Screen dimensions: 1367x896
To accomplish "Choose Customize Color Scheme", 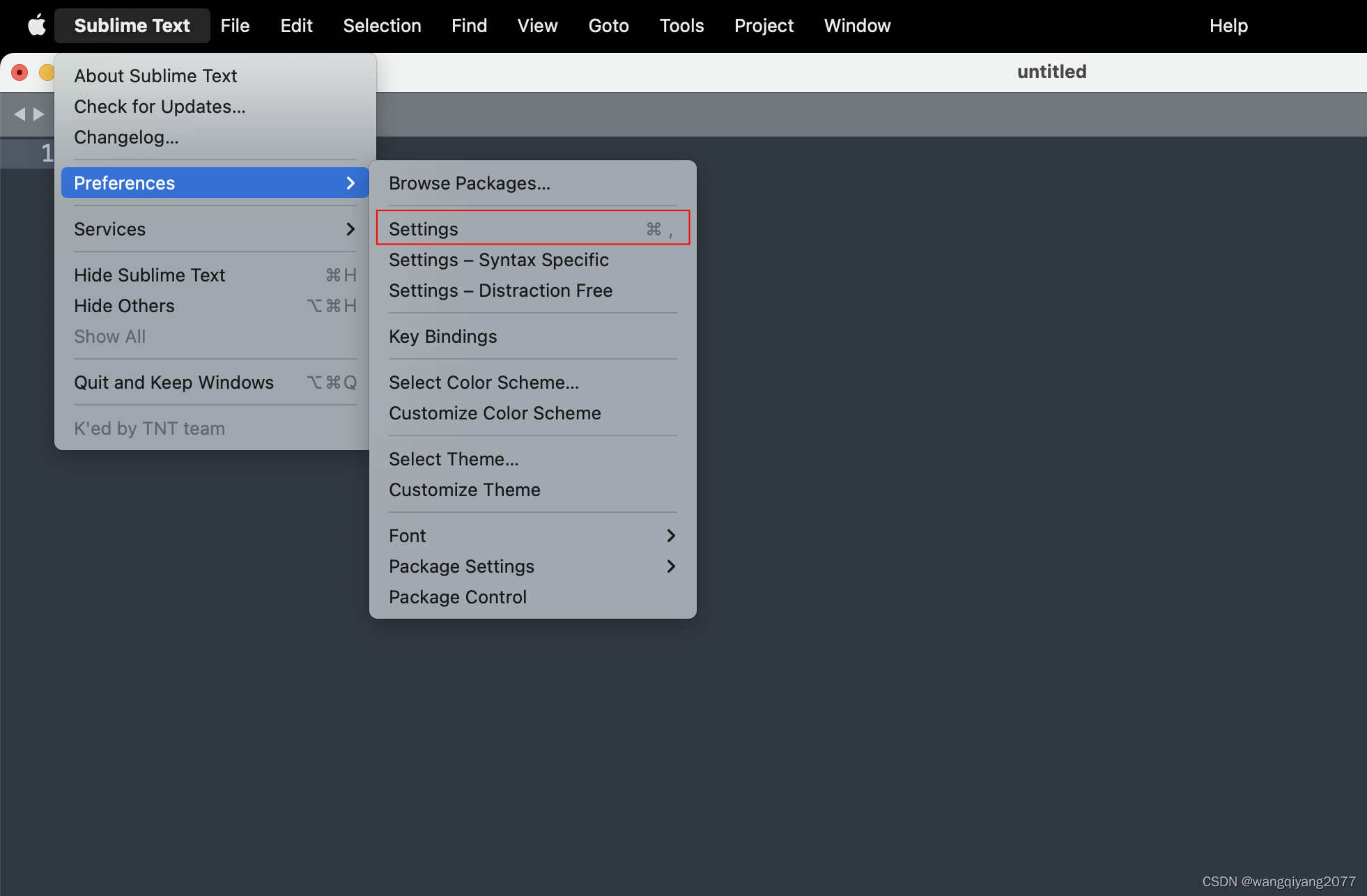I will (x=533, y=412).
